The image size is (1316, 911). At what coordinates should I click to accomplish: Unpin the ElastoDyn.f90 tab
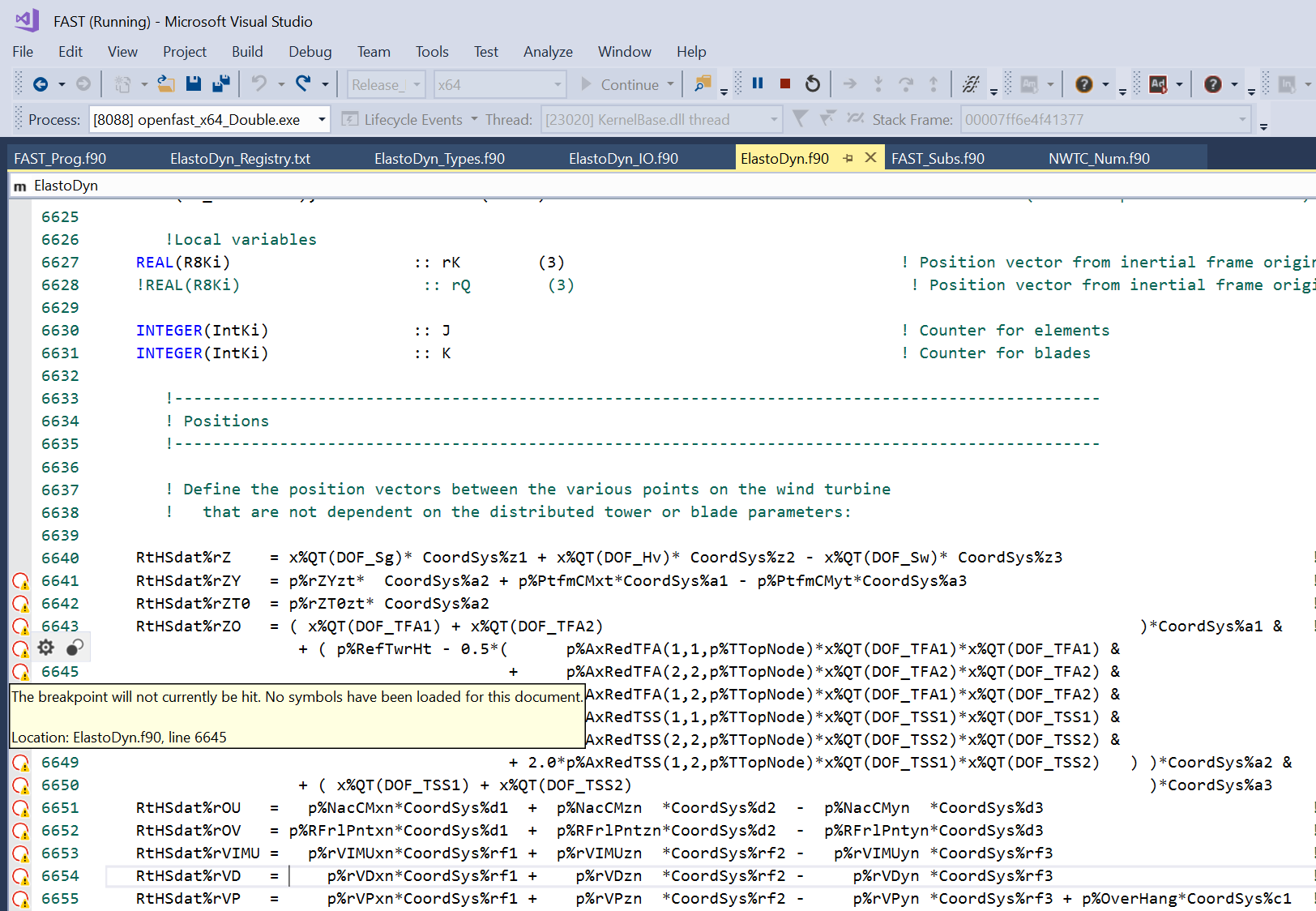coord(848,158)
